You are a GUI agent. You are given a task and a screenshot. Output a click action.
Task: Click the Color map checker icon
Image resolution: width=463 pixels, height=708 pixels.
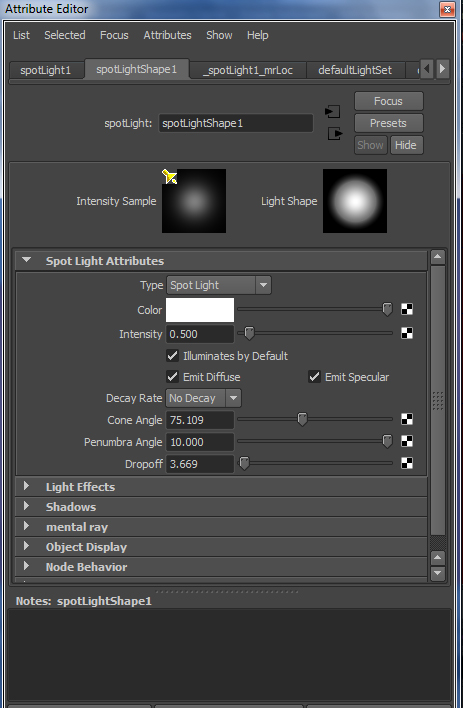click(407, 309)
